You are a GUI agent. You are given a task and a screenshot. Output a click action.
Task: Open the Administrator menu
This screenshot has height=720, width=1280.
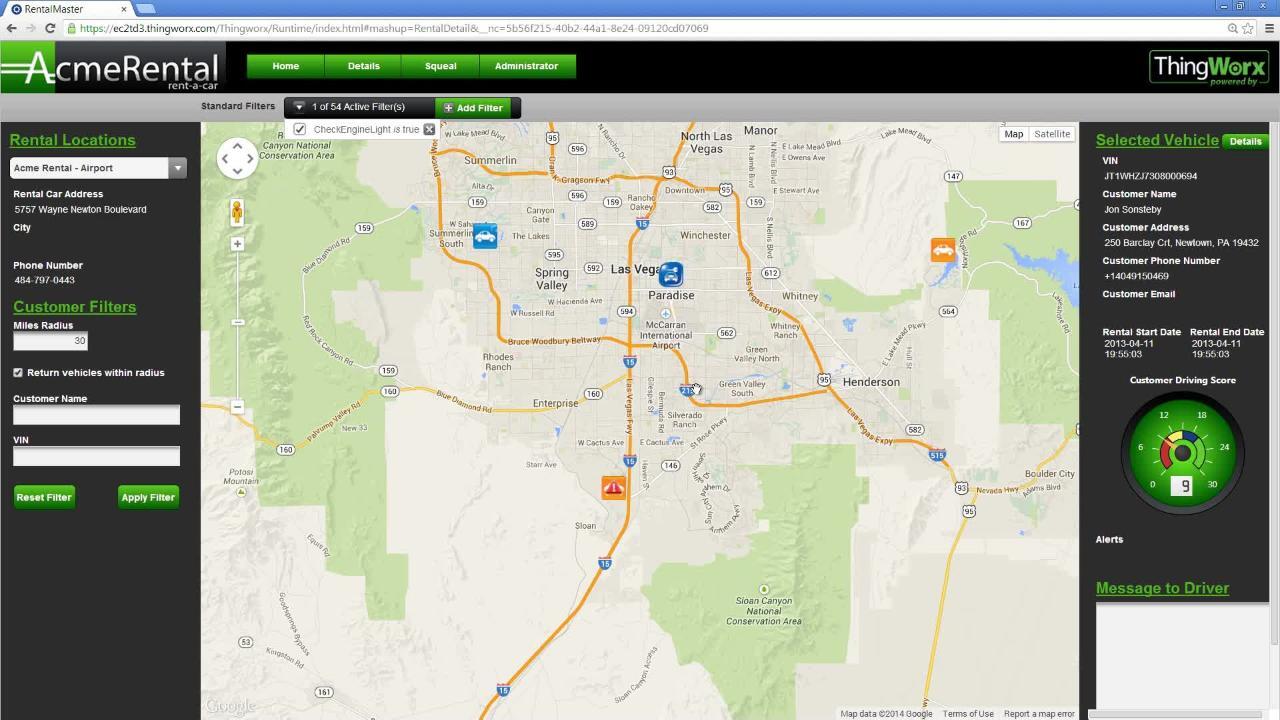(526, 66)
